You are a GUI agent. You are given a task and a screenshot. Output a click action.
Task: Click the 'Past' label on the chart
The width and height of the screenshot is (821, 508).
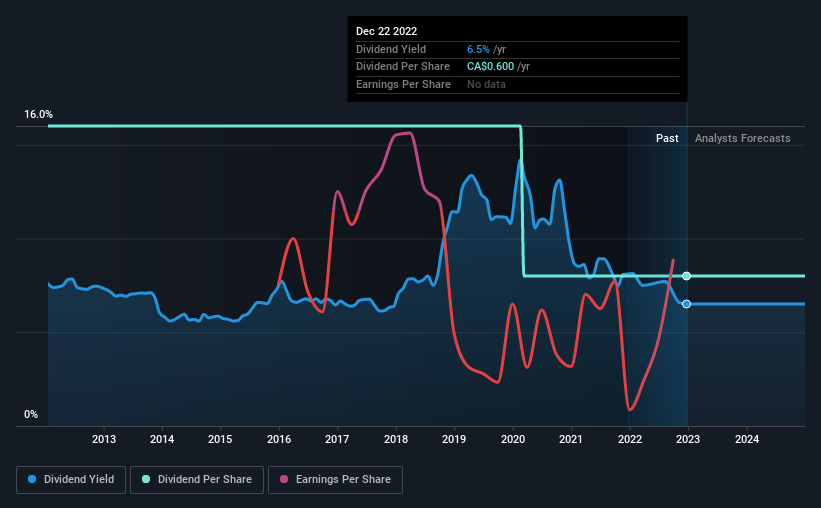click(x=667, y=138)
